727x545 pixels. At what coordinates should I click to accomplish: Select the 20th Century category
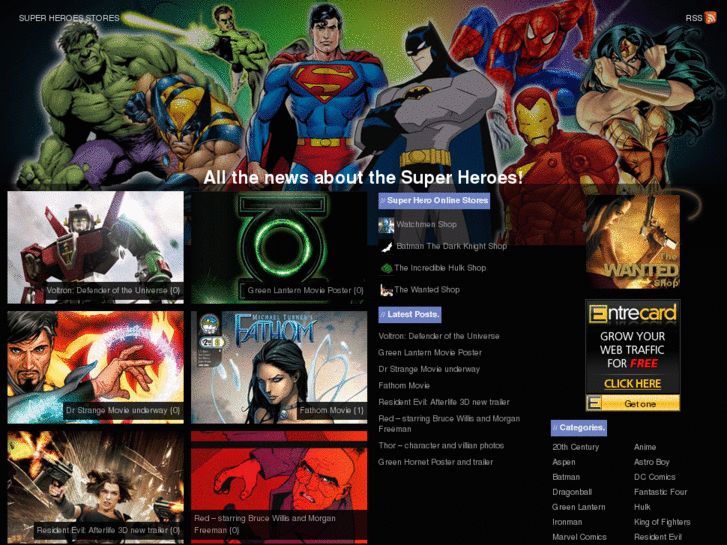pyautogui.click(x=575, y=447)
